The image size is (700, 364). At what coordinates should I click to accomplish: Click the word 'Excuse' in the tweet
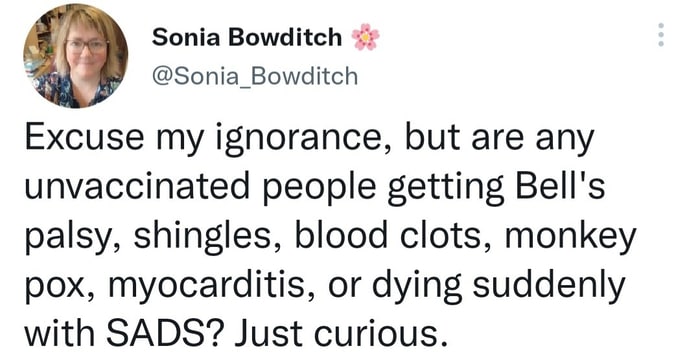point(85,138)
